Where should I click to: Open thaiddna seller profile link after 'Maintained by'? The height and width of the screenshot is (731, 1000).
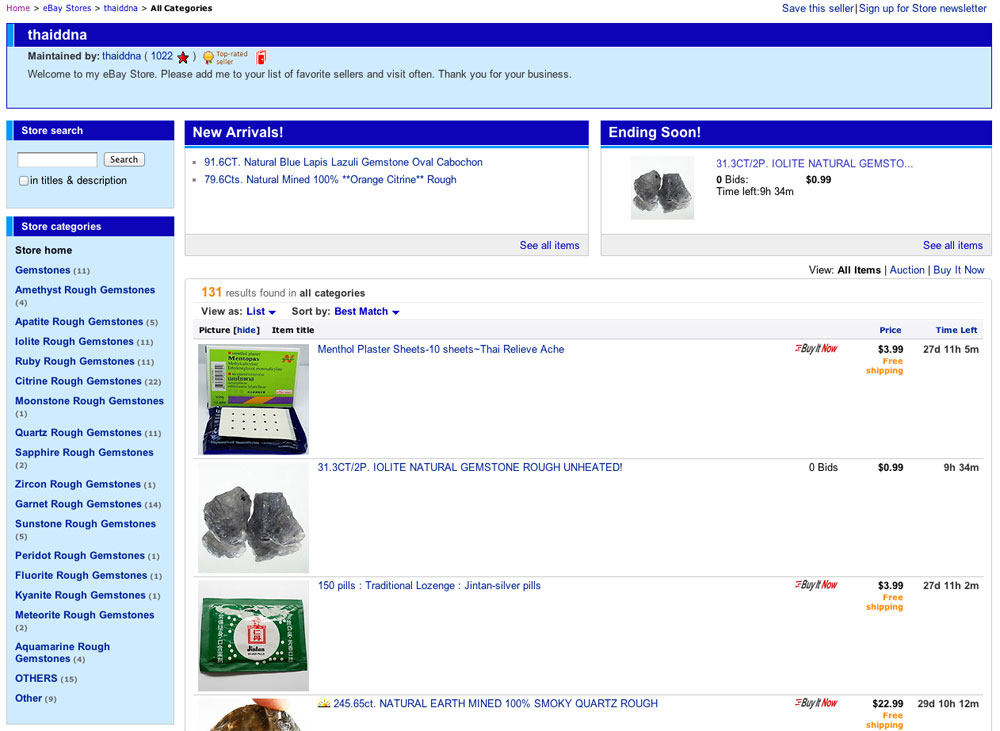pyautogui.click(x=121, y=56)
